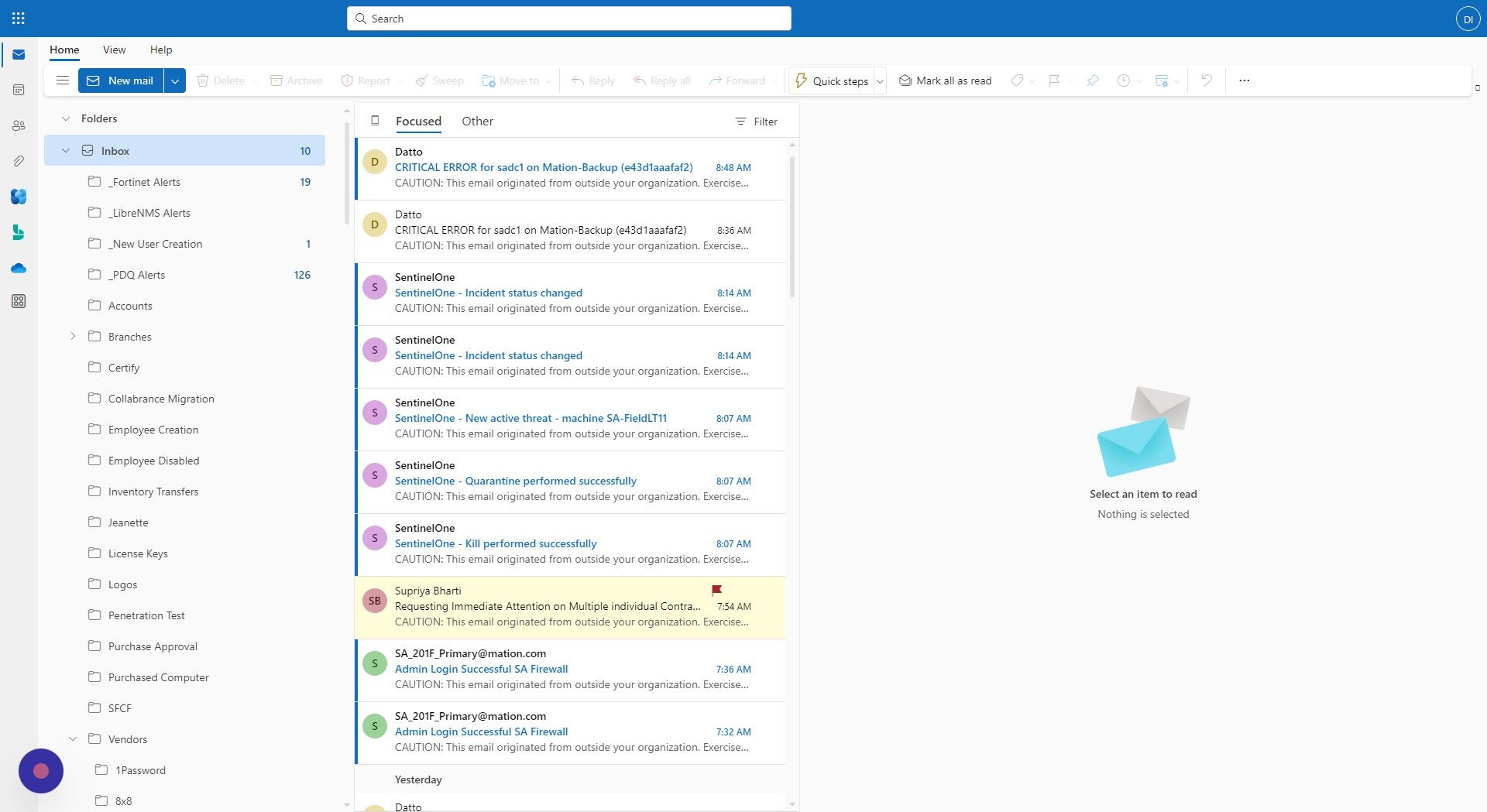Open the Filter options
The height and width of the screenshot is (812, 1487).
tap(756, 121)
